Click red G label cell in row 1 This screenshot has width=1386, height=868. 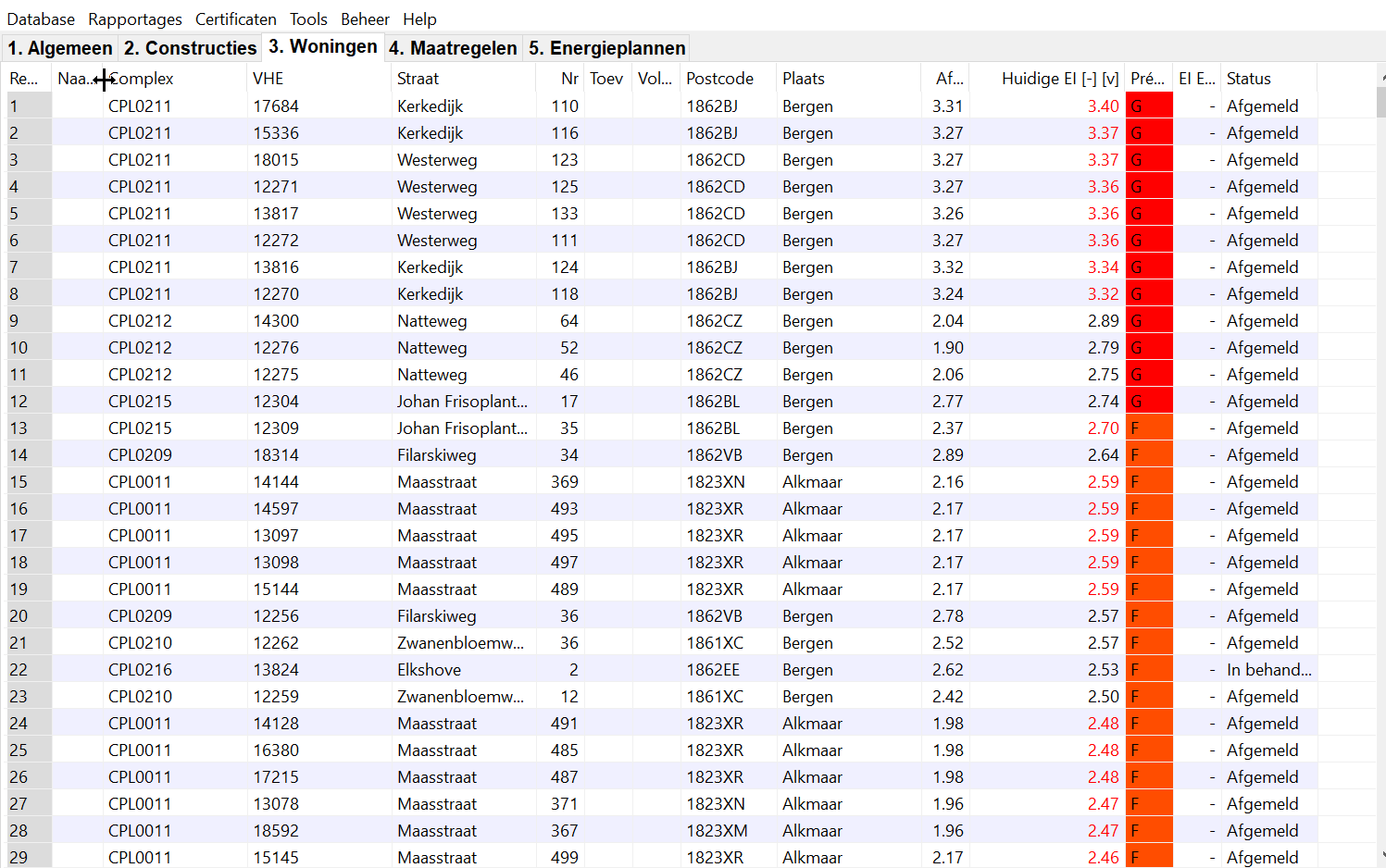click(x=1149, y=105)
